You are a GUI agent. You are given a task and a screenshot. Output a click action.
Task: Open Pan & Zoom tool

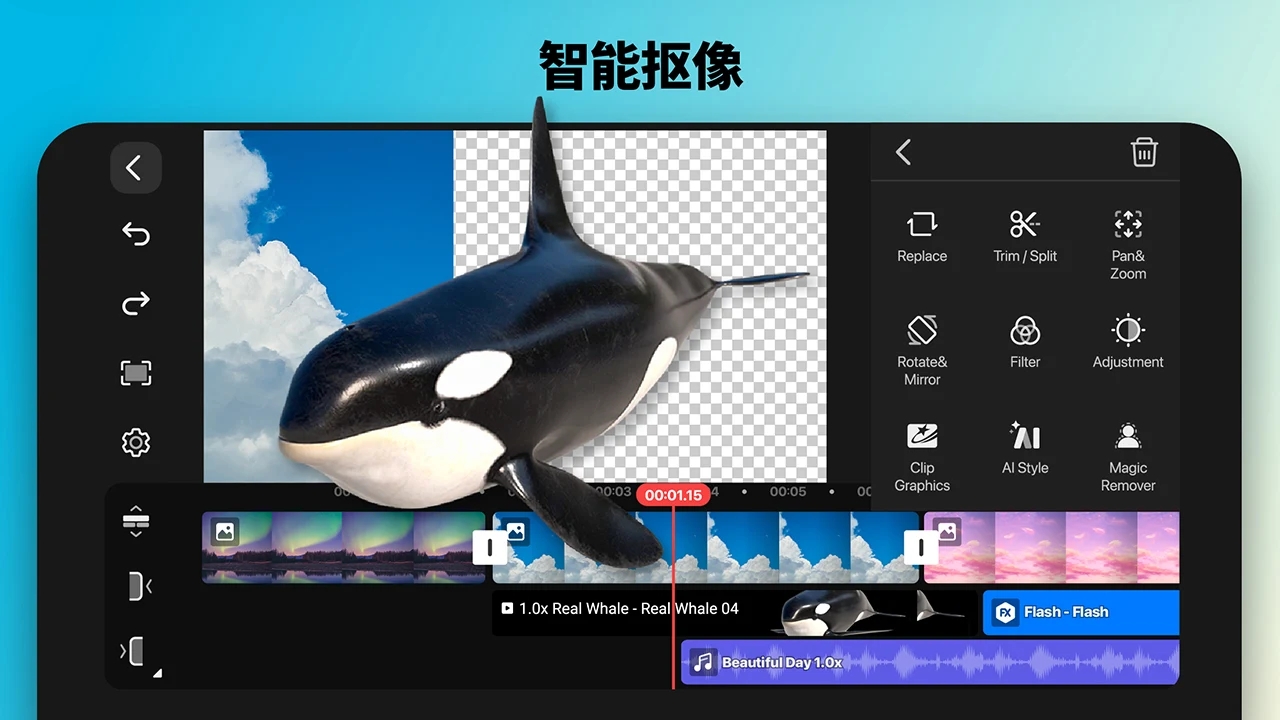pyautogui.click(x=1128, y=245)
